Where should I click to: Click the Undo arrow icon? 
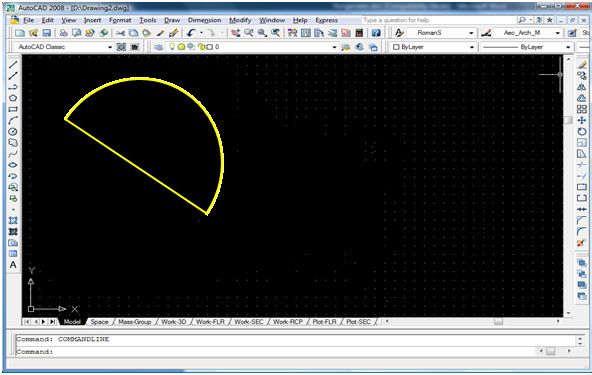pyautogui.click(x=191, y=33)
